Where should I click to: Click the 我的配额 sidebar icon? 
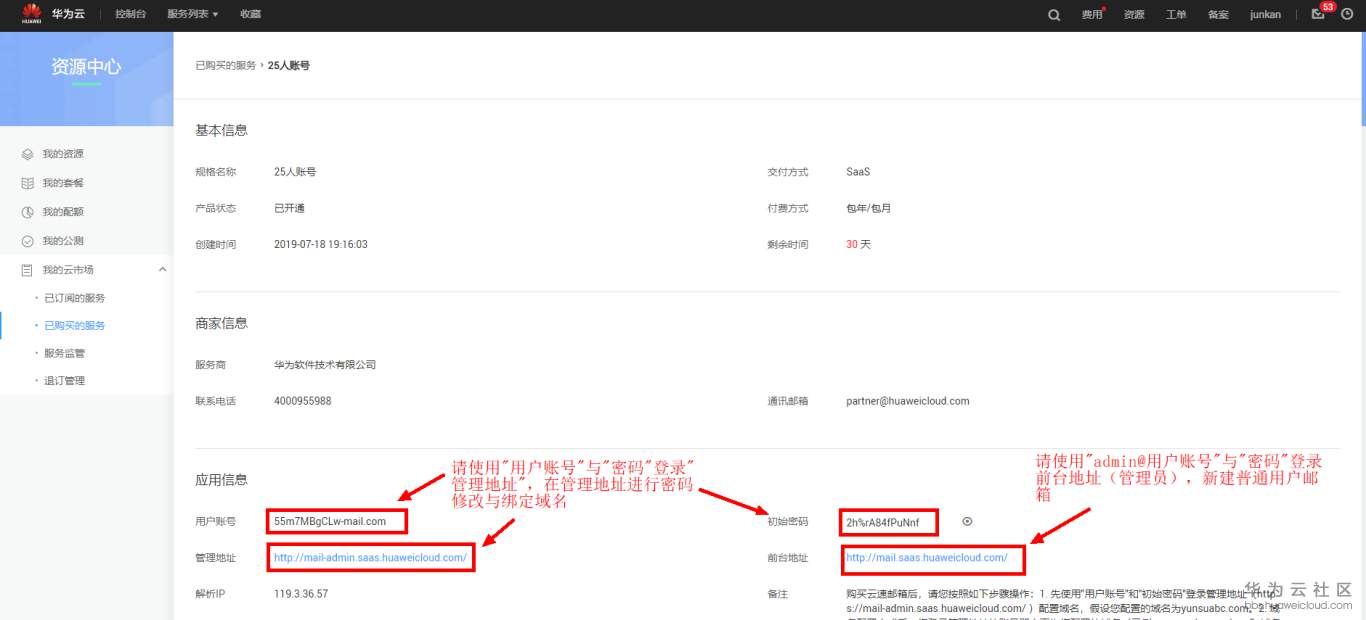(x=28, y=212)
